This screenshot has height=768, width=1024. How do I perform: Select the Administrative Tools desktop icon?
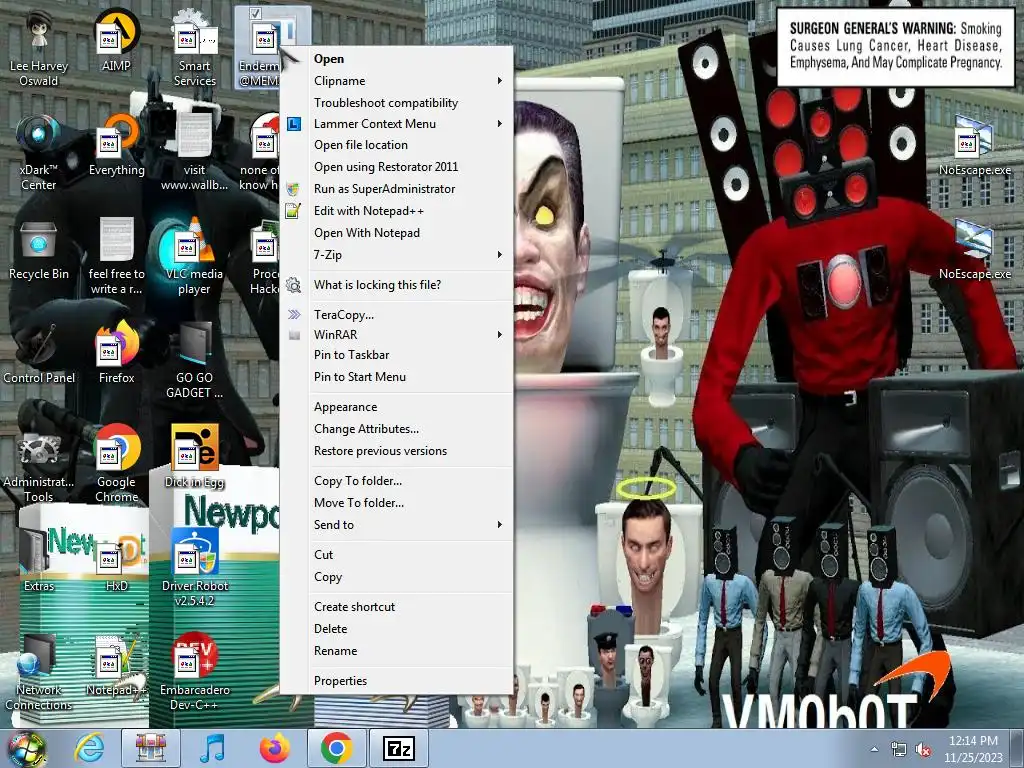click(x=39, y=465)
